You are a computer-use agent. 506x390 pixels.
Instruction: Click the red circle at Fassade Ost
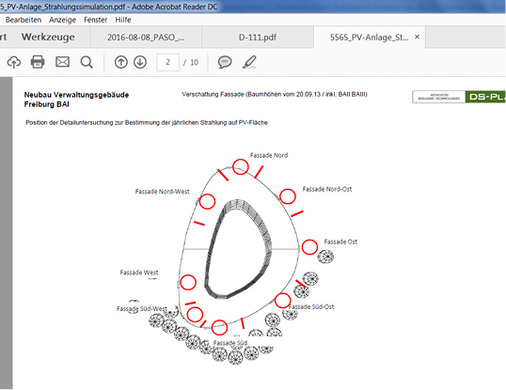310,247
